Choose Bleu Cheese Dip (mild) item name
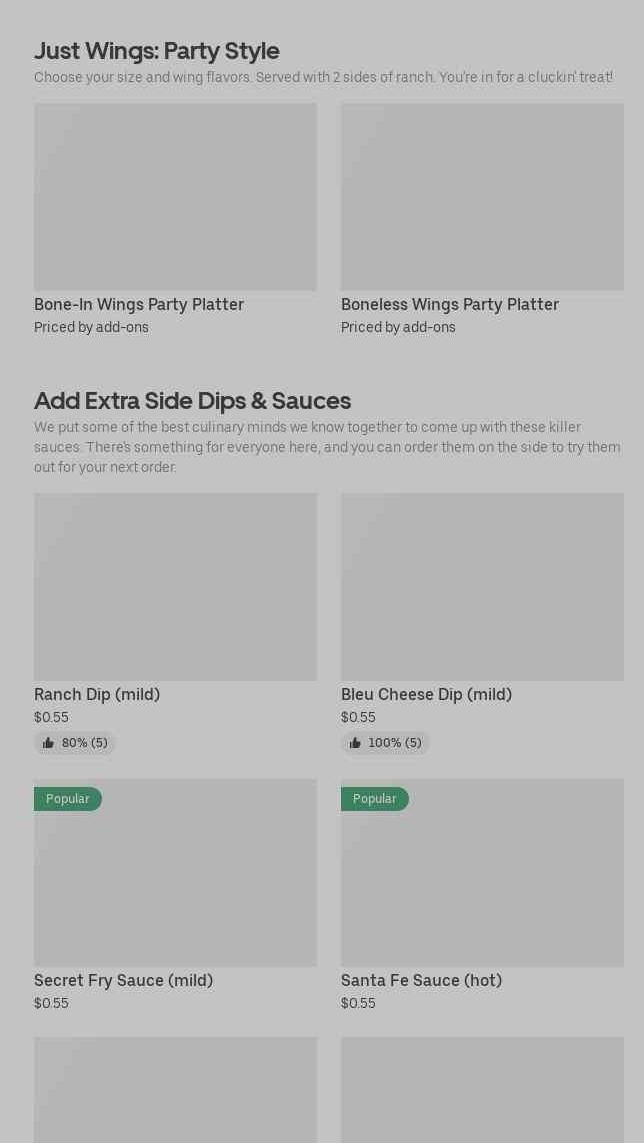644x1143 pixels. (x=426, y=694)
